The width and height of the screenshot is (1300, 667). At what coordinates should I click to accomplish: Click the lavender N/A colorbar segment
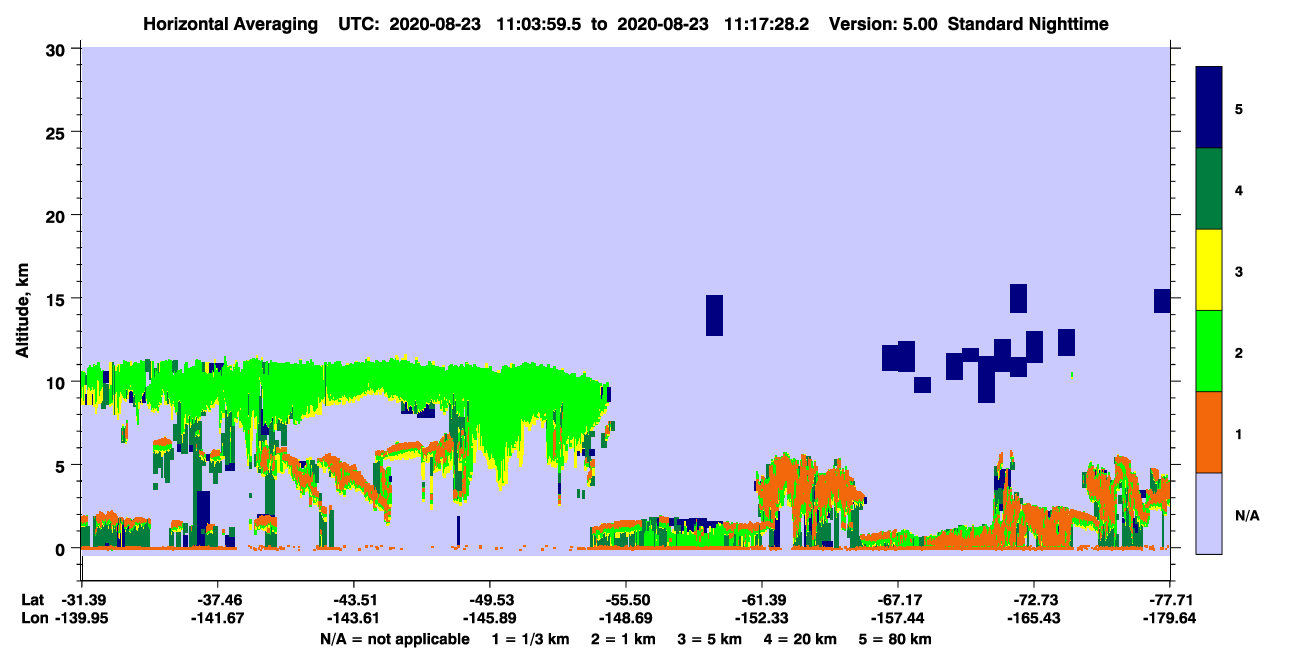click(1209, 513)
